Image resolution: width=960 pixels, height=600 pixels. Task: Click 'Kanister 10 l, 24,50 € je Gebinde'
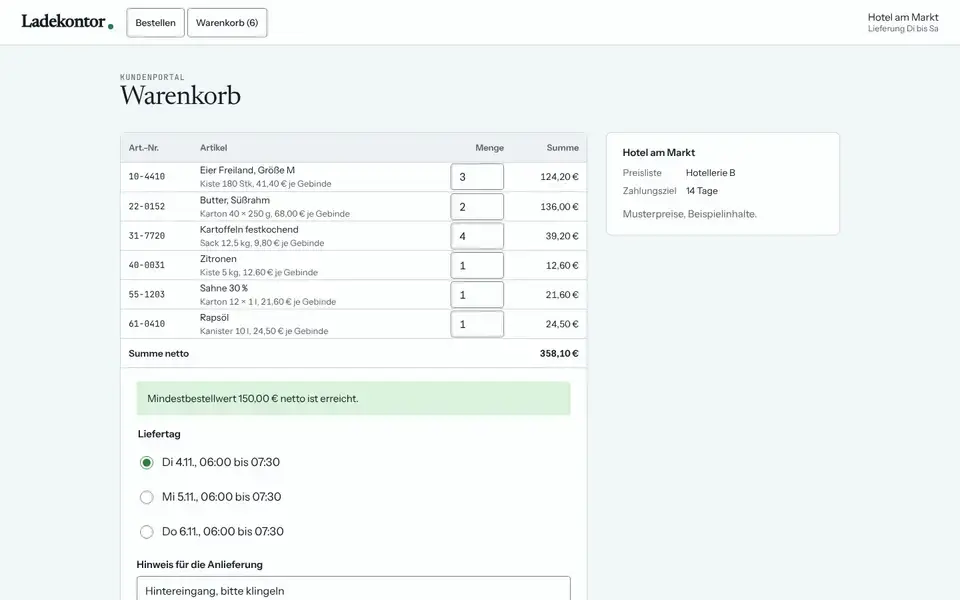tap(264, 331)
